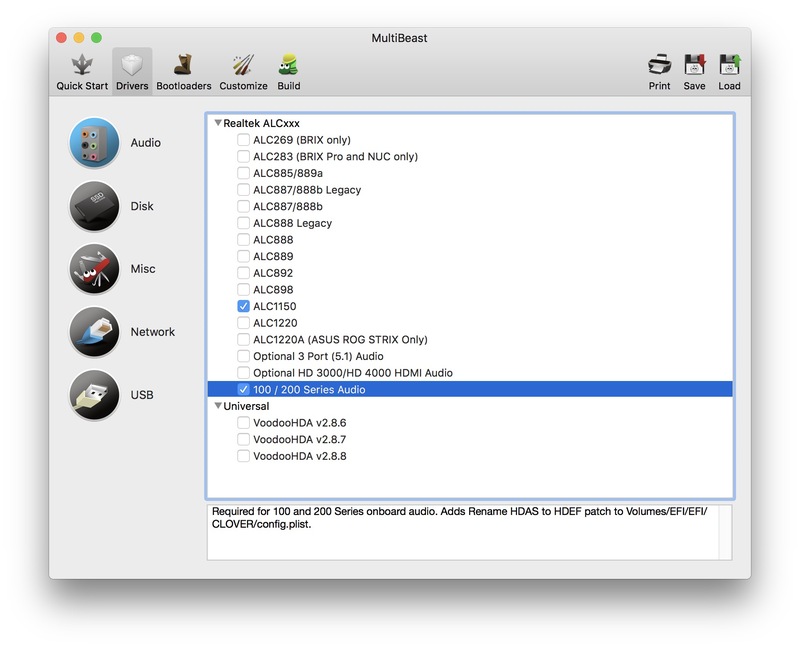The width and height of the screenshot is (800, 649).
Task: Maximize the MultiBeast window
Action: 96,38
